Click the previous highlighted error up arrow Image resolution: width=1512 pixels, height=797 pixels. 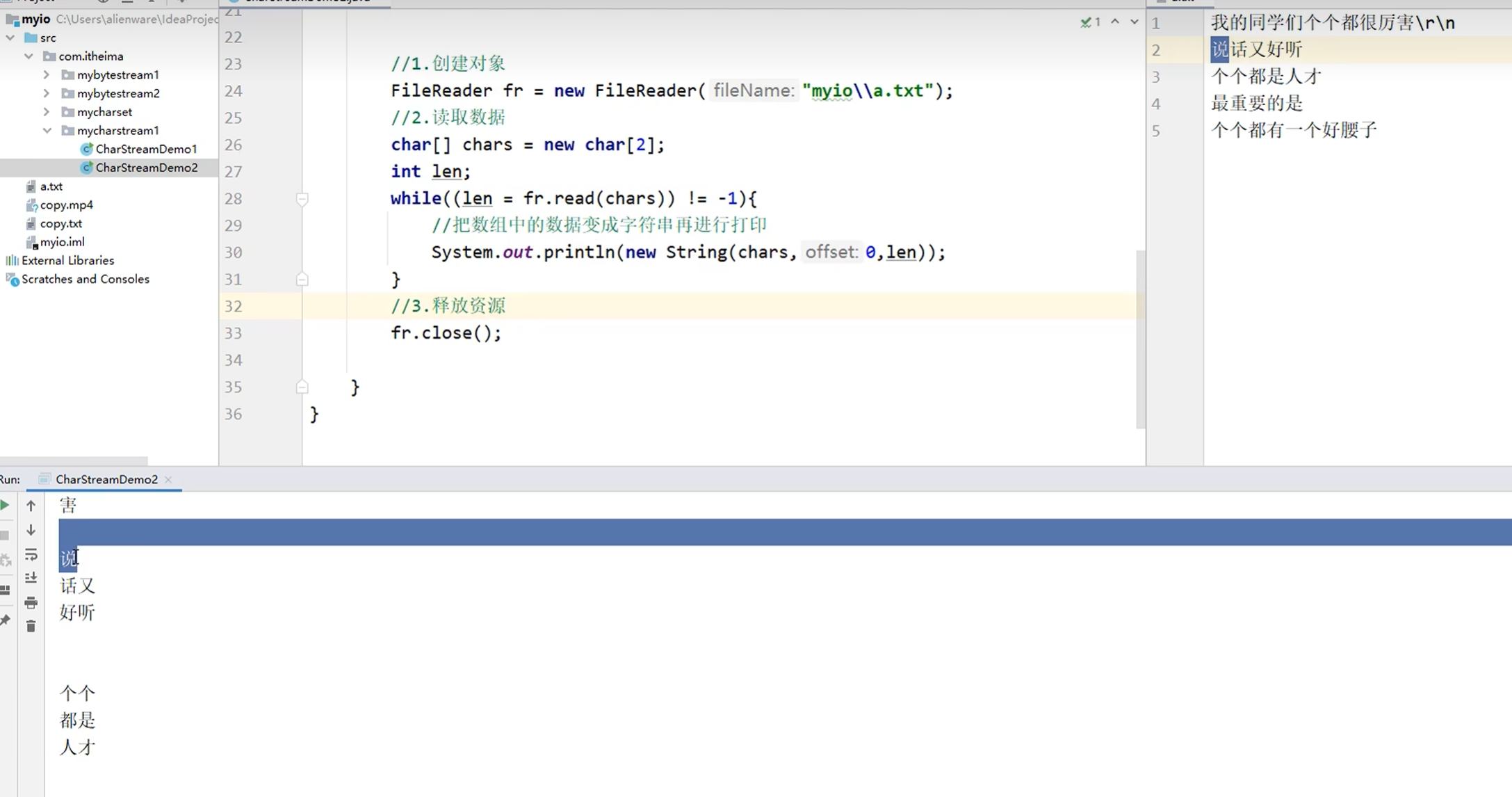(1115, 22)
